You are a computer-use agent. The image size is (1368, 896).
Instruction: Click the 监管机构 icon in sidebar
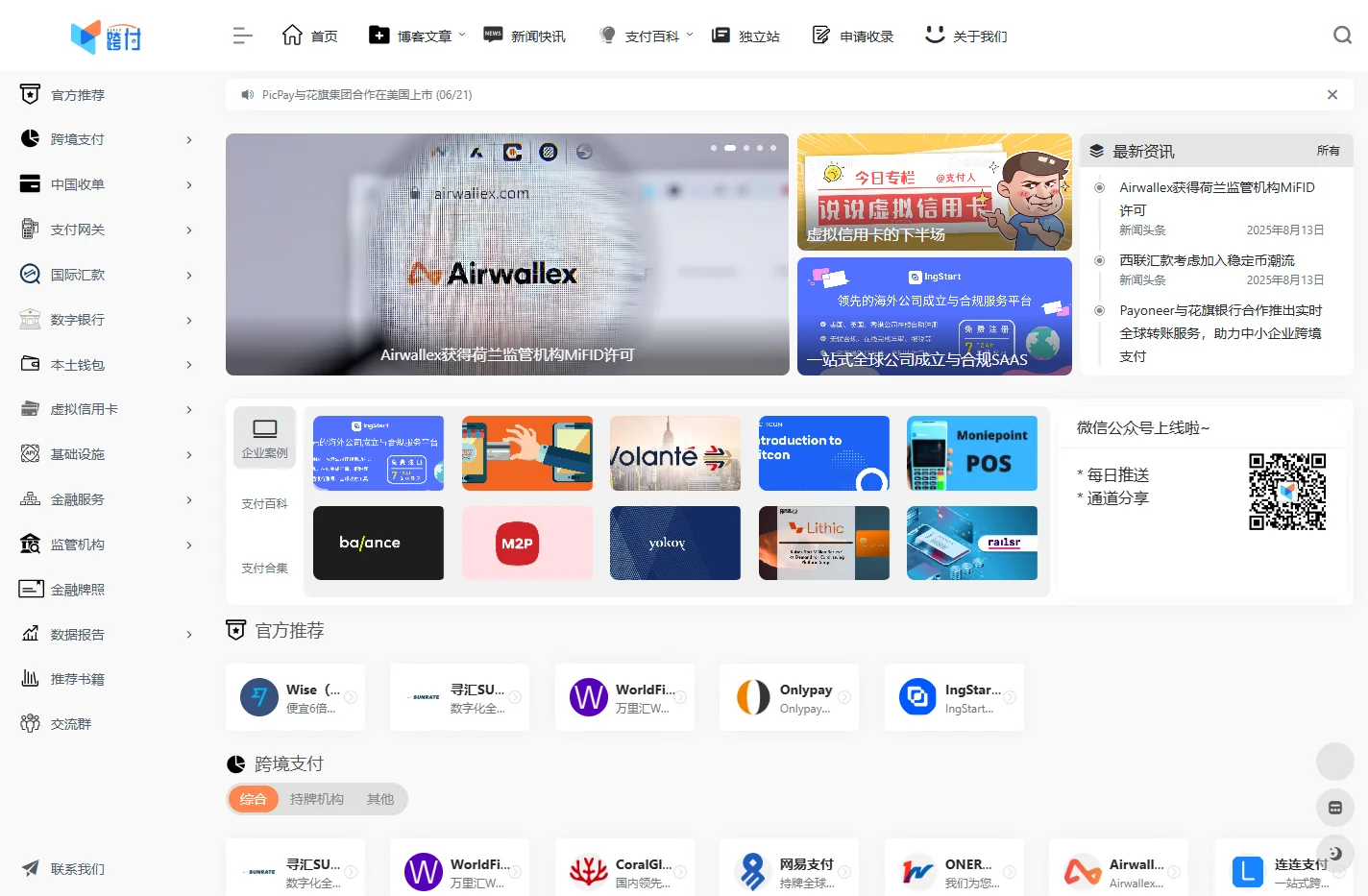[31, 545]
